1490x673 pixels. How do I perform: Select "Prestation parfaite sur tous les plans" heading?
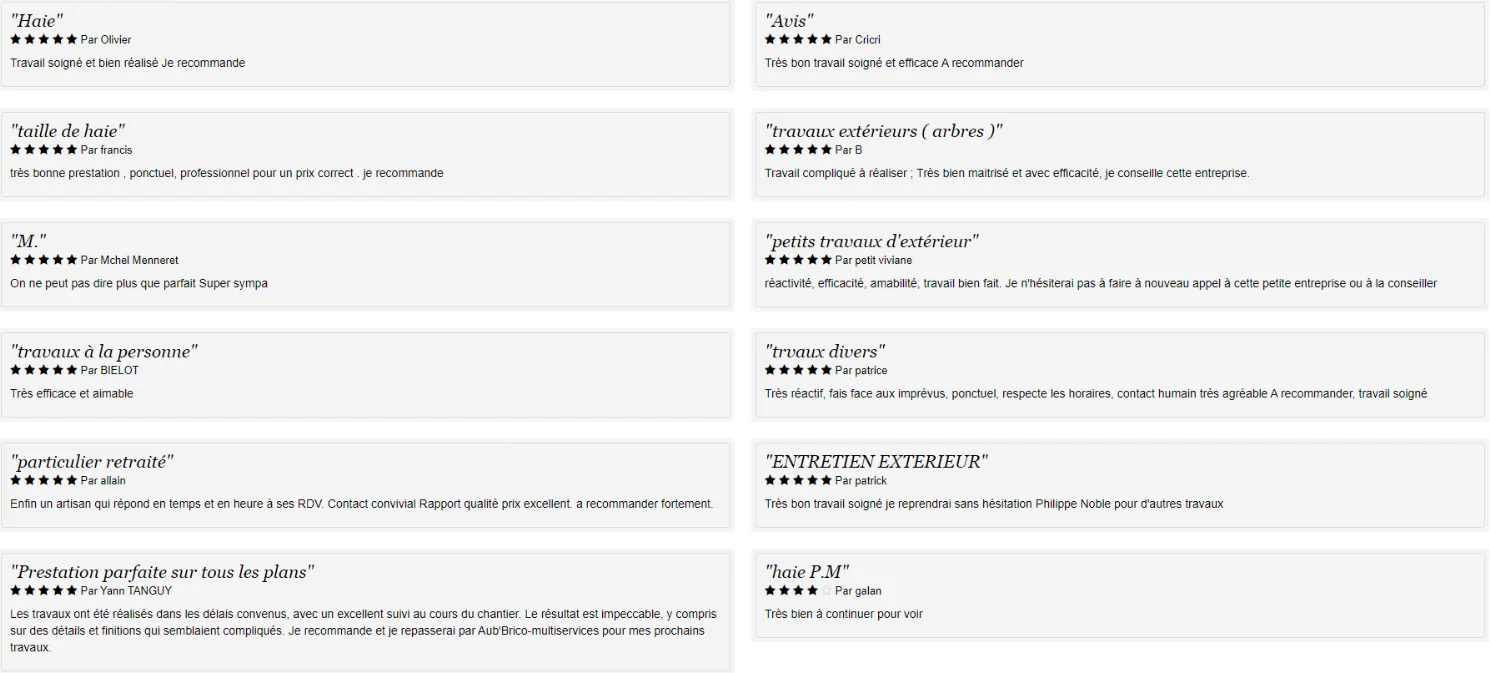163,572
